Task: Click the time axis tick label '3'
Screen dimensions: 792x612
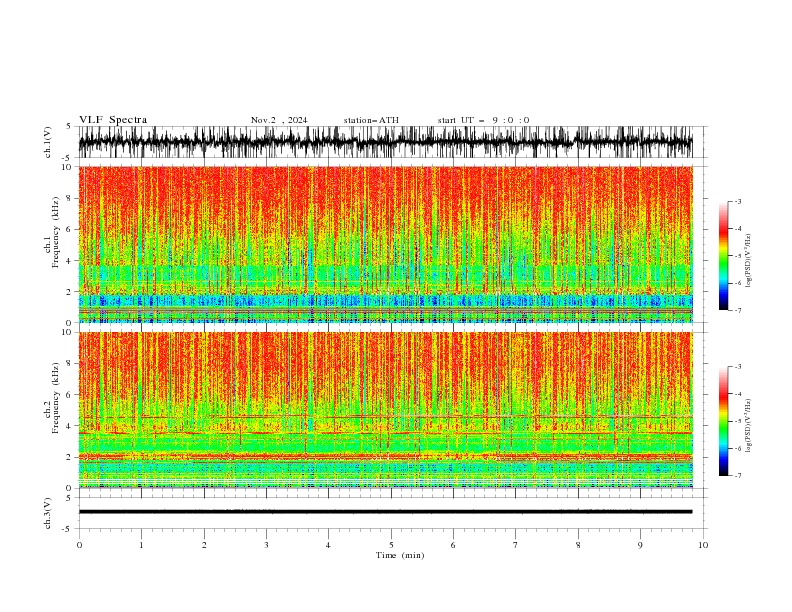Action: [266, 545]
